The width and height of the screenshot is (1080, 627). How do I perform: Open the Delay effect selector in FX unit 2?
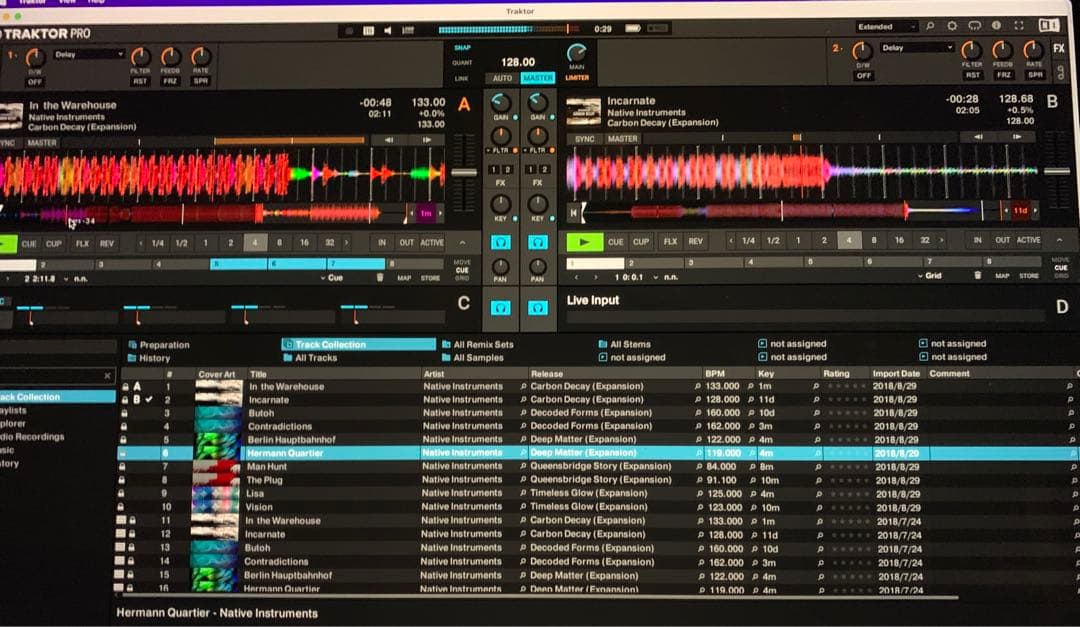[x=913, y=46]
